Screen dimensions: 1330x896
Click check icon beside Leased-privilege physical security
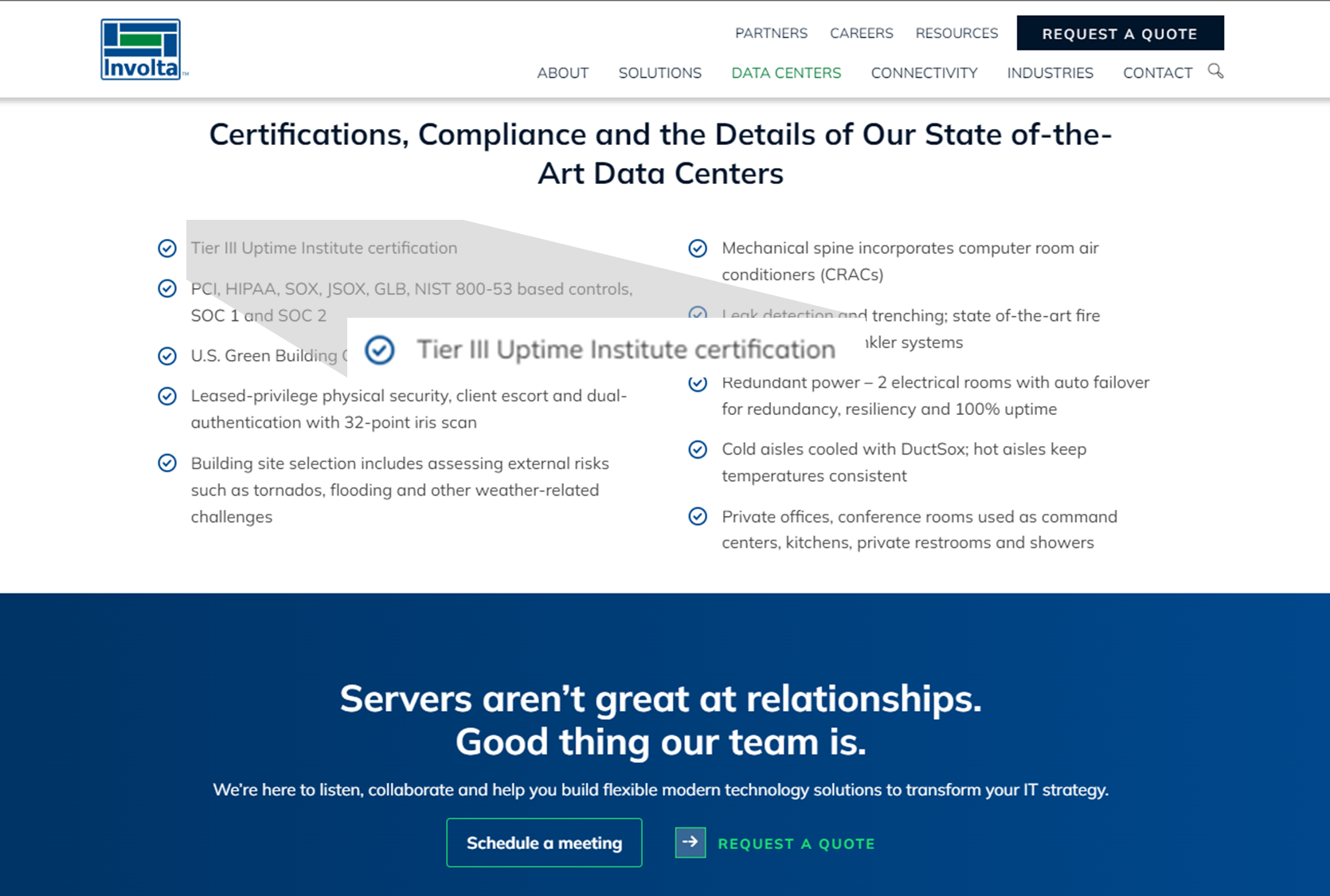point(167,396)
